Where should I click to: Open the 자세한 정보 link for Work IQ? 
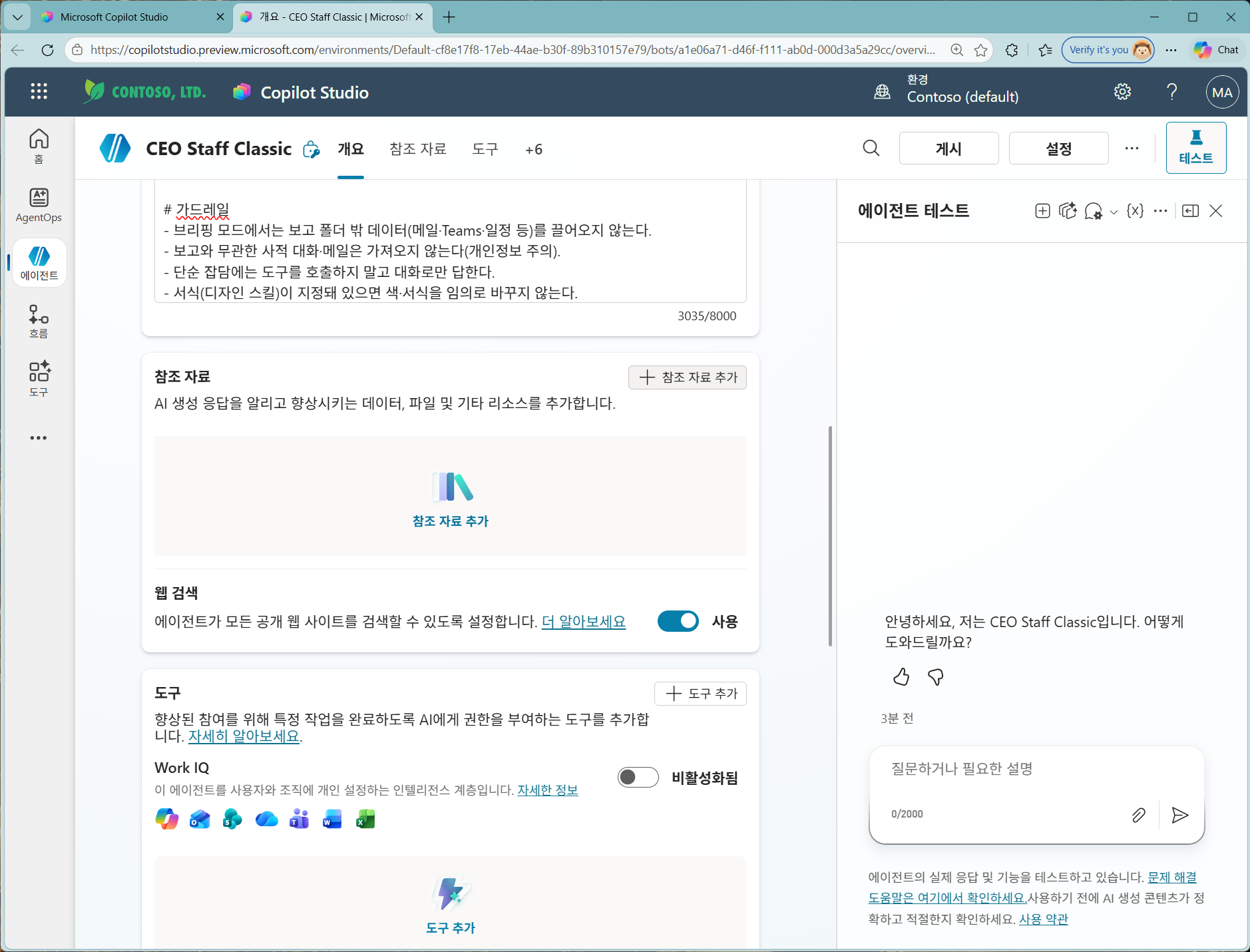tap(548, 790)
